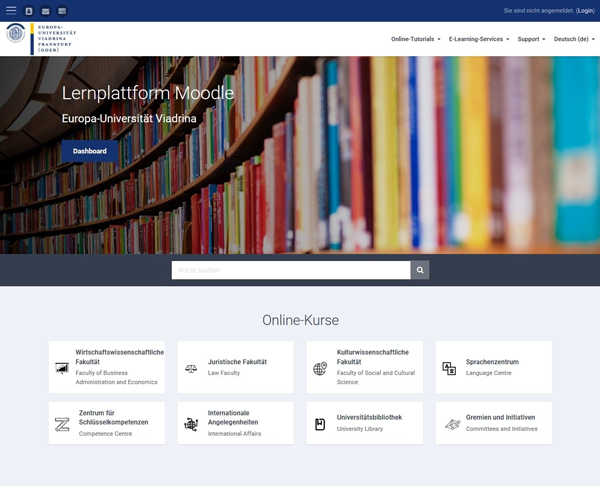Open Internationale Angelegenheiten category
The height and width of the screenshot is (486, 600).
236,423
